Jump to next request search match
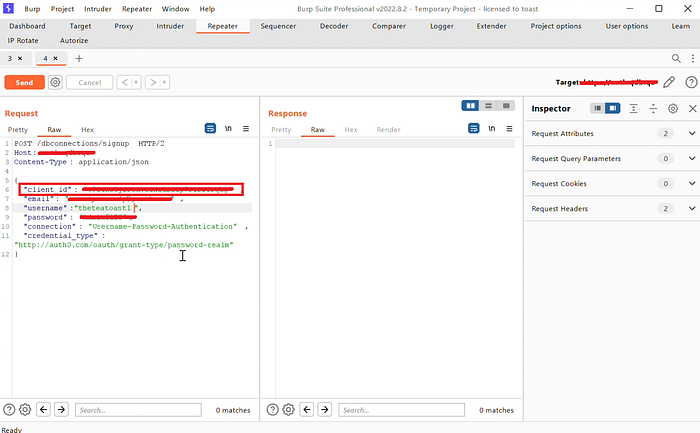 click(61, 410)
